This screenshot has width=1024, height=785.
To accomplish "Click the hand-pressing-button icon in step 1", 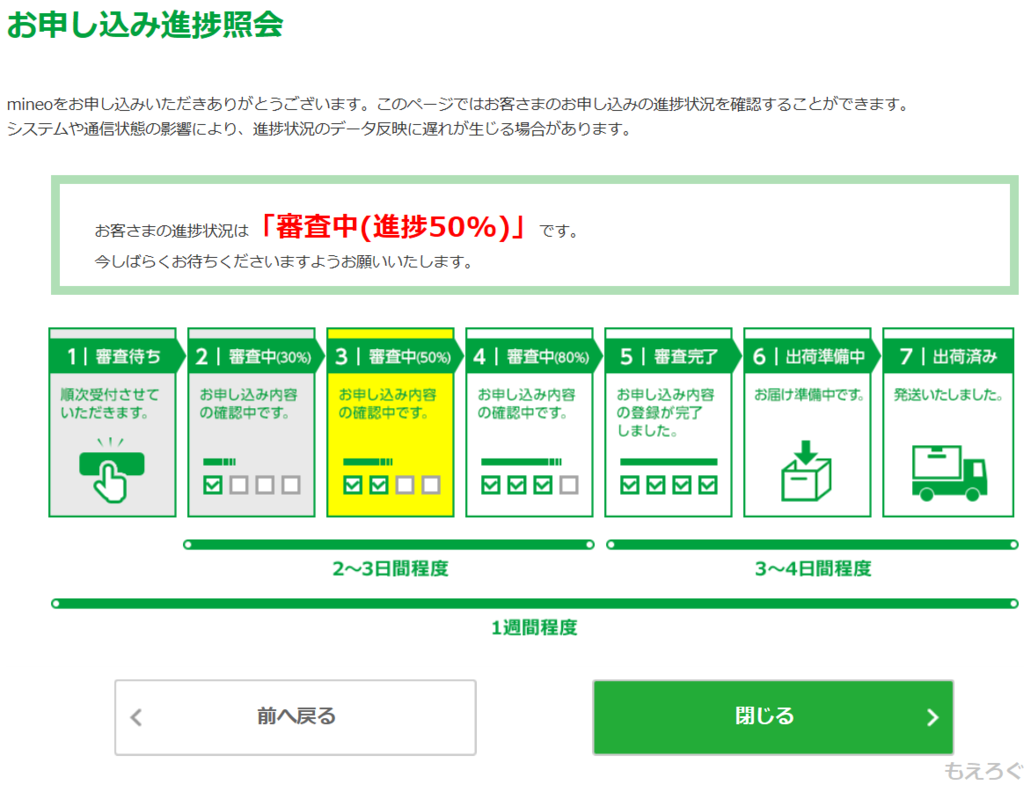I will tap(112, 470).
